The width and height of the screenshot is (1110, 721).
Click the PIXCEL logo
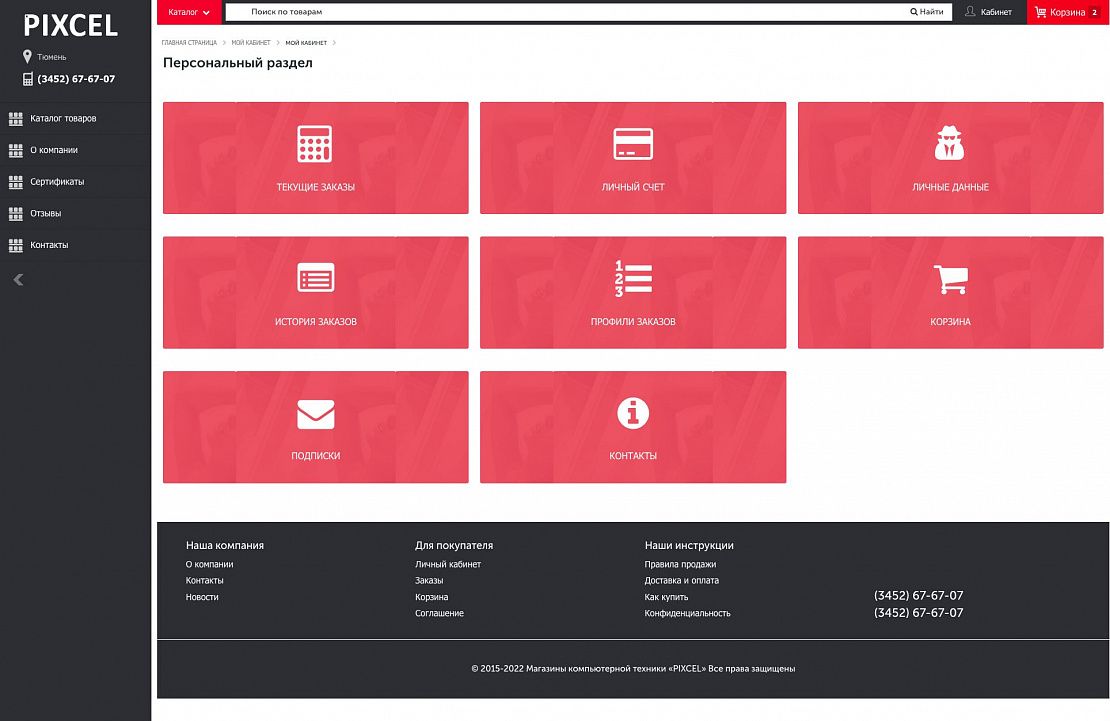71,26
